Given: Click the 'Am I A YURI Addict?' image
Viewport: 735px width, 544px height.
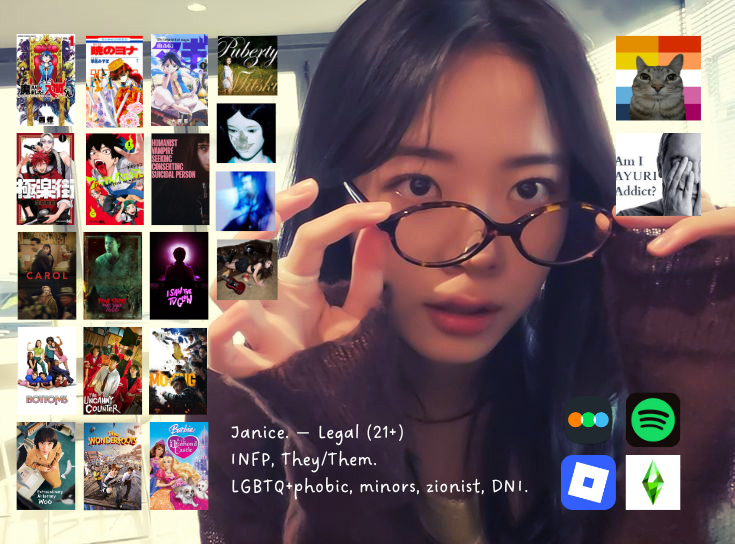Looking at the screenshot, I should pyautogui.click(x=658, y=174).
